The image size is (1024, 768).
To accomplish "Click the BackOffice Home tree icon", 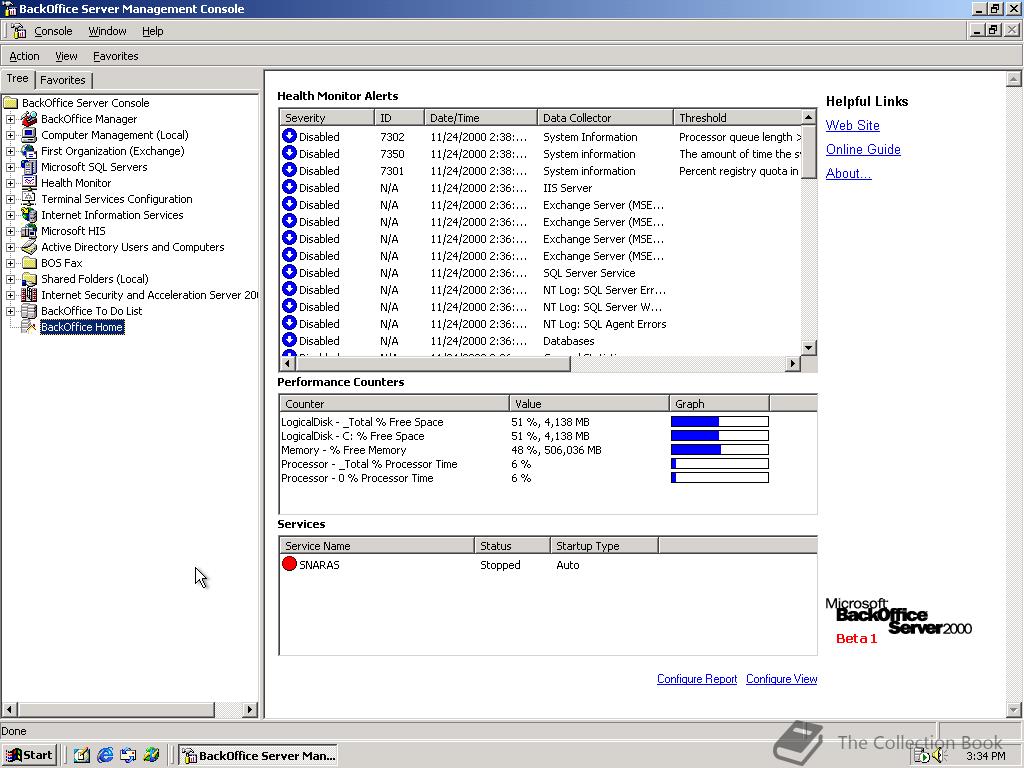I will click(x=29, y=327).
